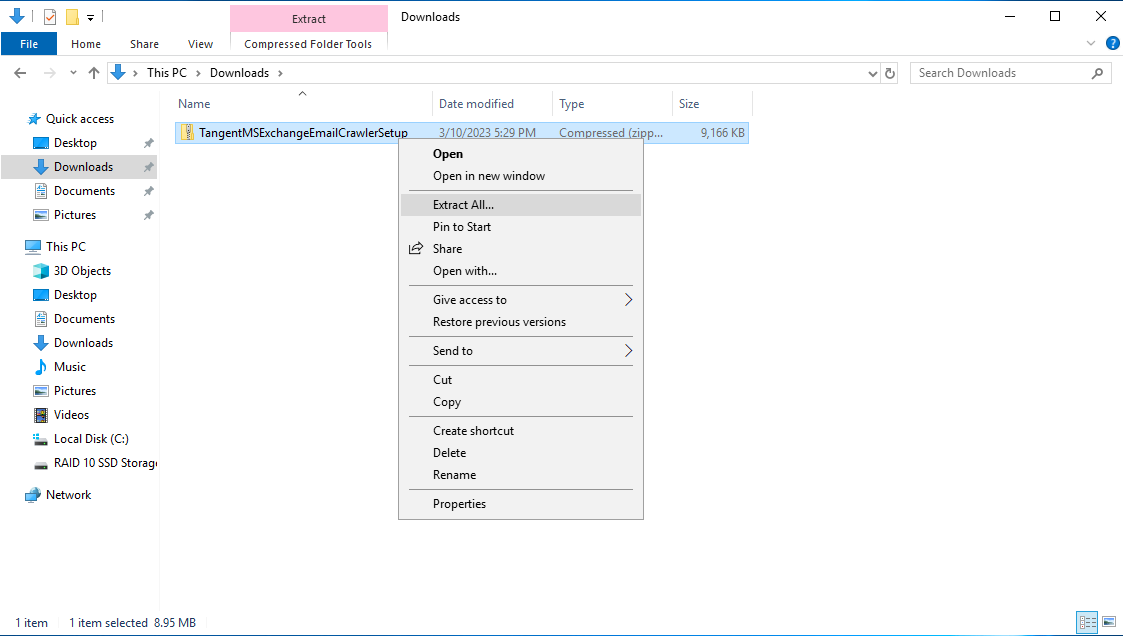This screenshot has height=636, width=1123.
Task: Switch to large icons view in status bar
Action: [1109, 622]
